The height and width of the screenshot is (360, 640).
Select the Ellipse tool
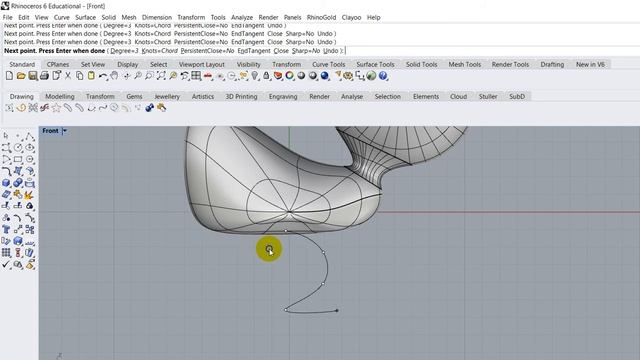(30, 148)
